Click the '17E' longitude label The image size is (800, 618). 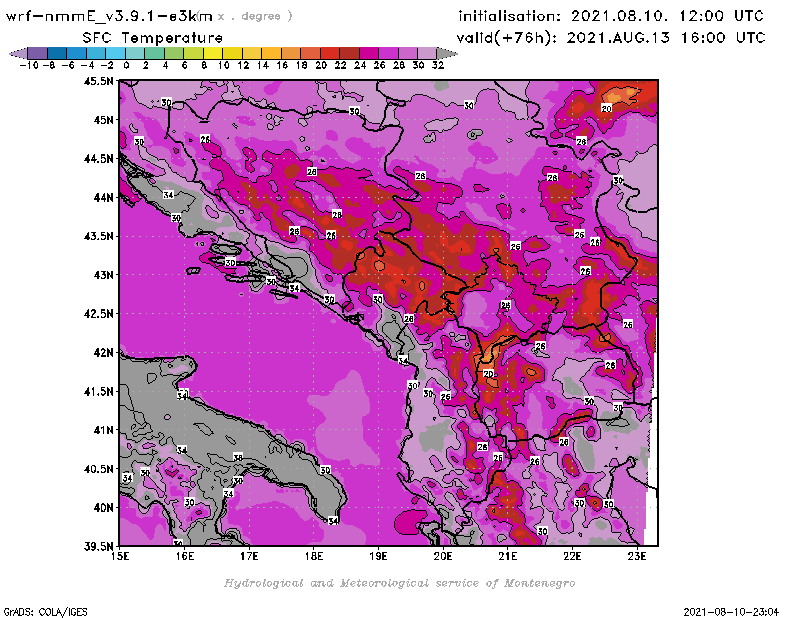[249, 556]
